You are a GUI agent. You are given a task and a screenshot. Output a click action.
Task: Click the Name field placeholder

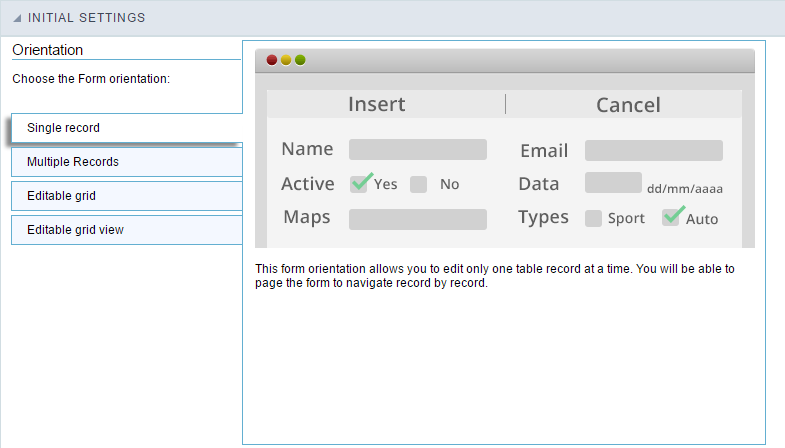(x=417, y=150)
